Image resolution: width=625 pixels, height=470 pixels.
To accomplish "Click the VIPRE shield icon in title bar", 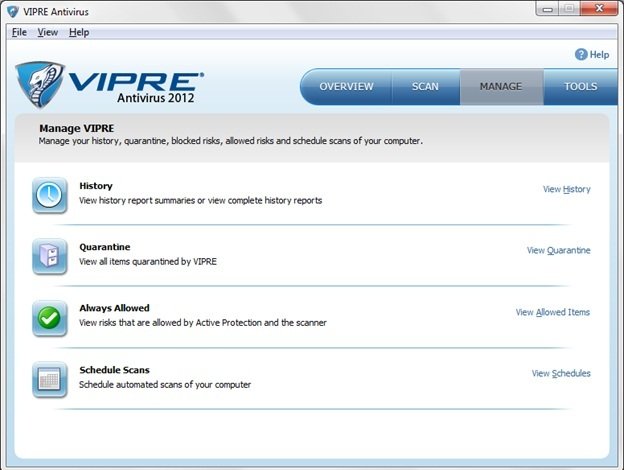I will click(13, 12).
